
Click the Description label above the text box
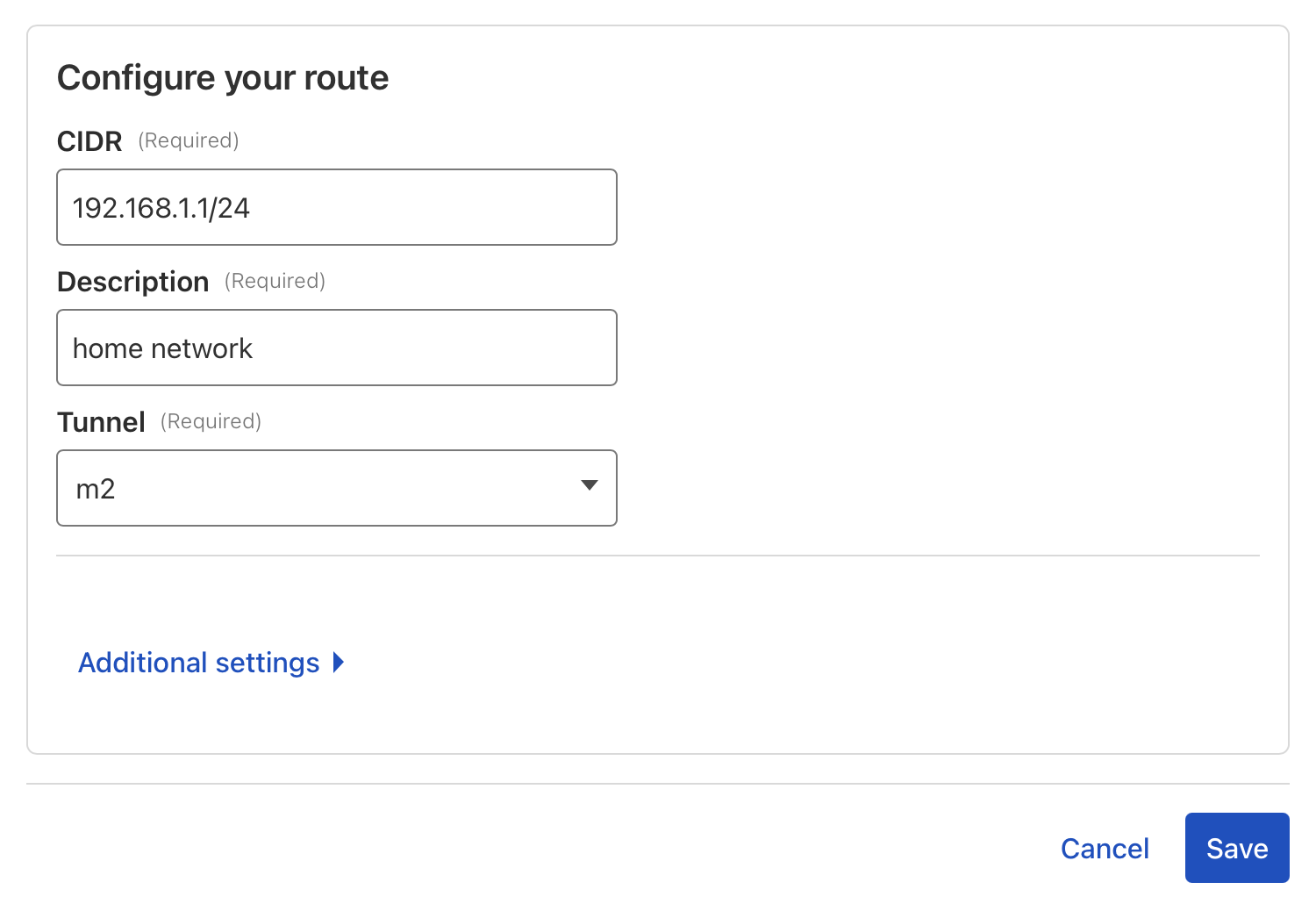coord(132,282)
